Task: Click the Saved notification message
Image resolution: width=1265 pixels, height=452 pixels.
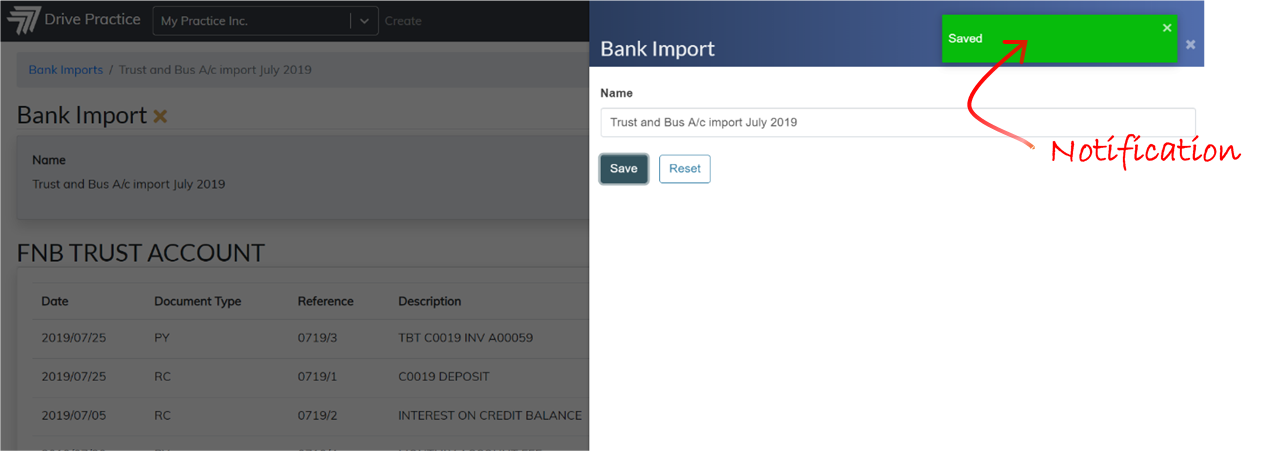Action: pyautogui.click(x=966, y=39)
